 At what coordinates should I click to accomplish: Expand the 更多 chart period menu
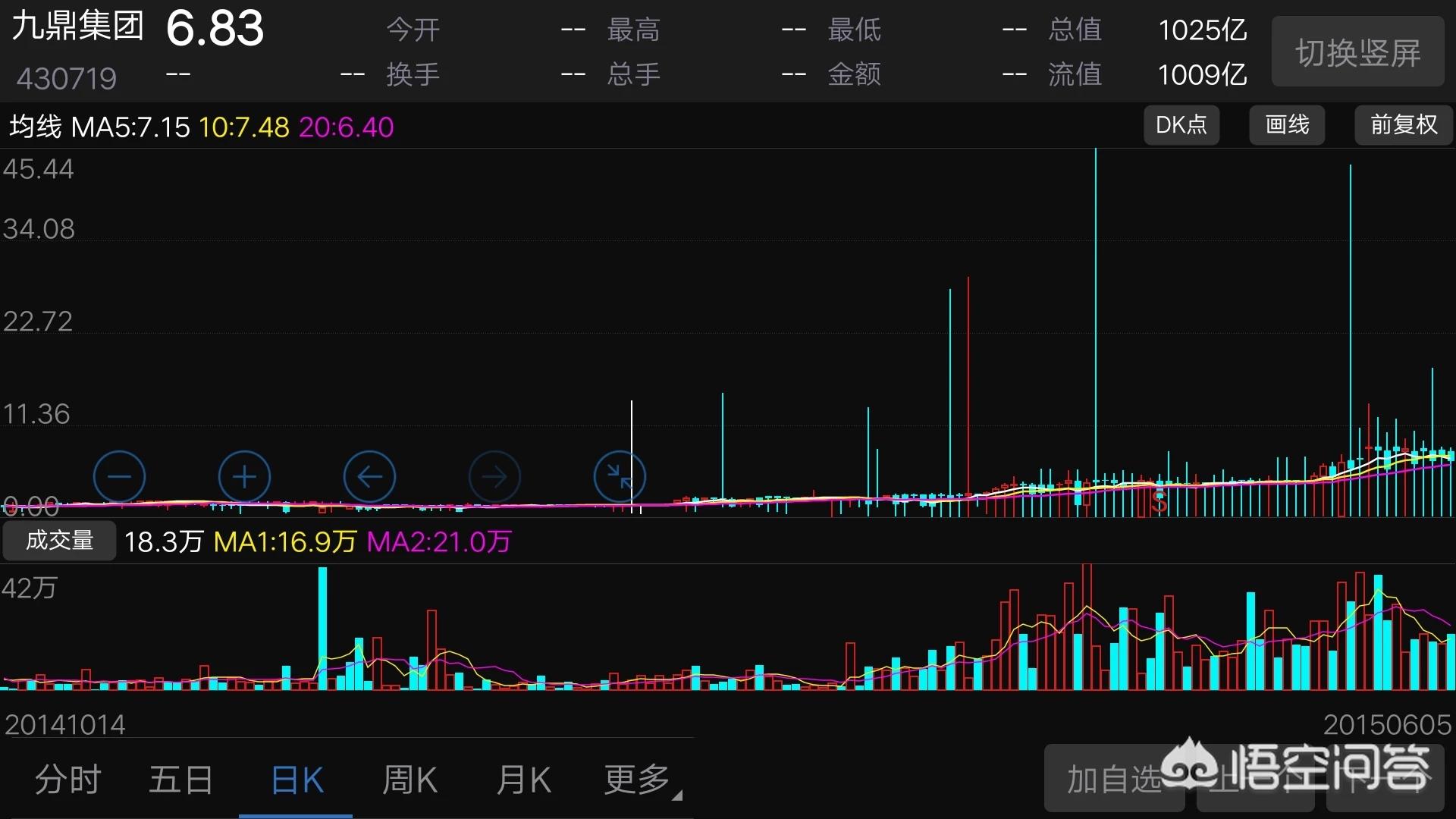(642, 780)
